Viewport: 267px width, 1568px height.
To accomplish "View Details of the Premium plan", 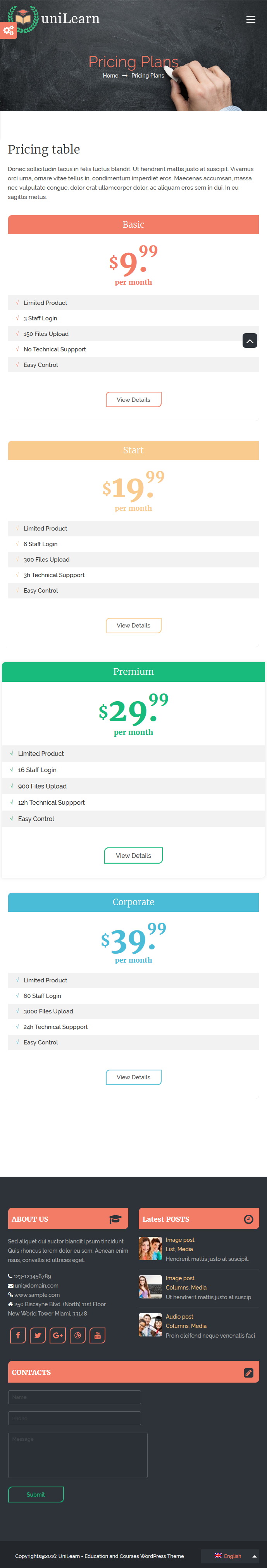I will [x=133, y=855].
